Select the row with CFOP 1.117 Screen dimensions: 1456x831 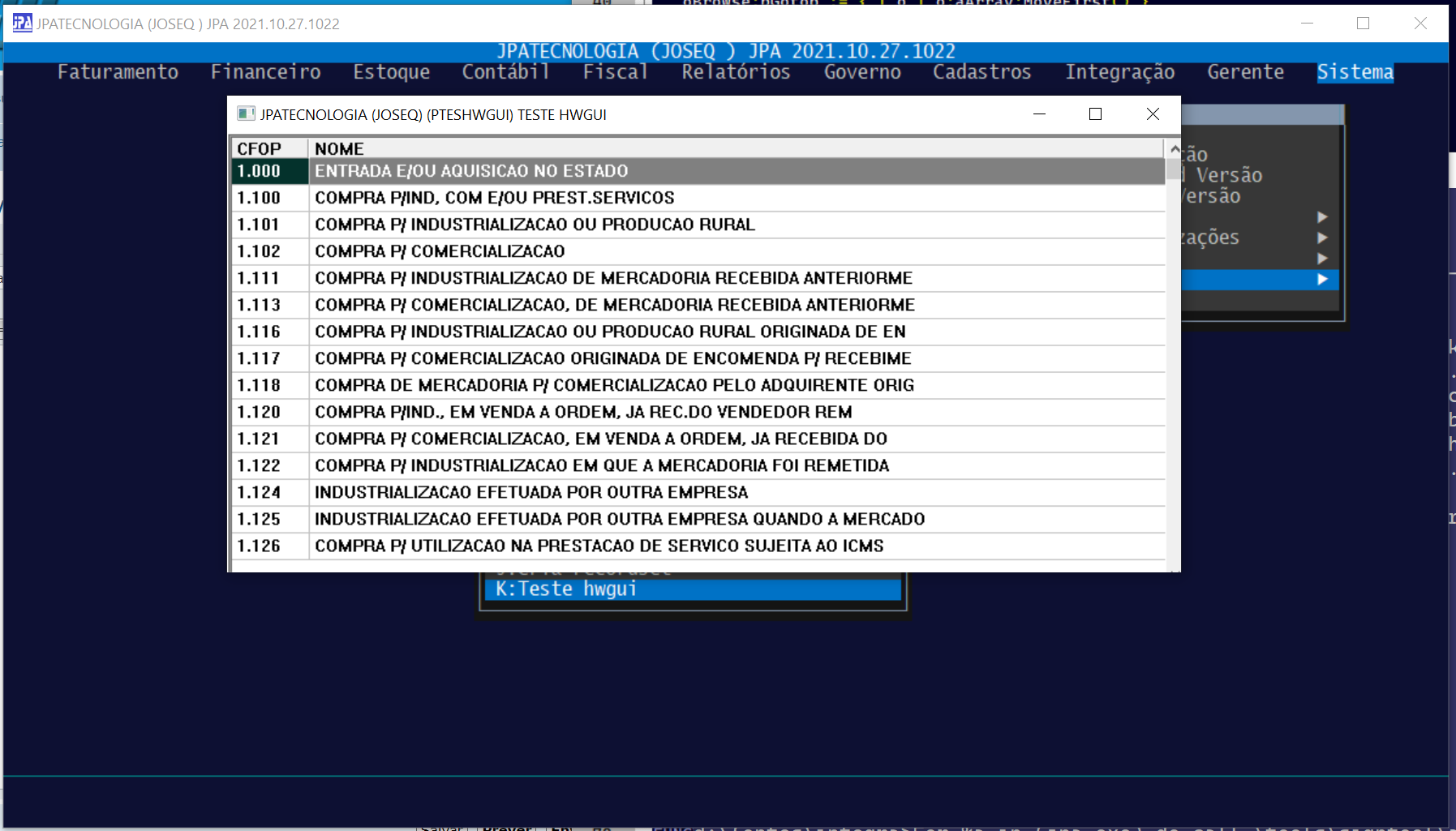(698, 358)
